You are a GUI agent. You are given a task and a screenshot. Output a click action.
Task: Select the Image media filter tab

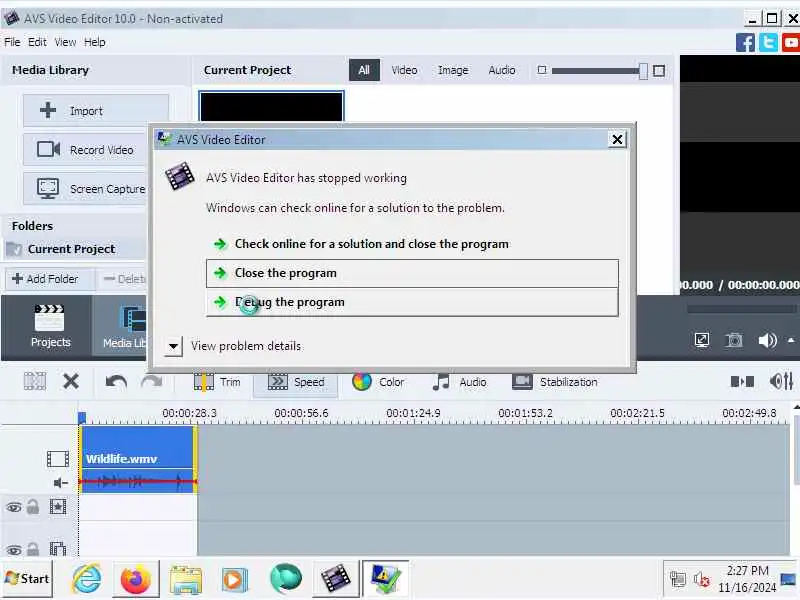click(x=453, y=70)
